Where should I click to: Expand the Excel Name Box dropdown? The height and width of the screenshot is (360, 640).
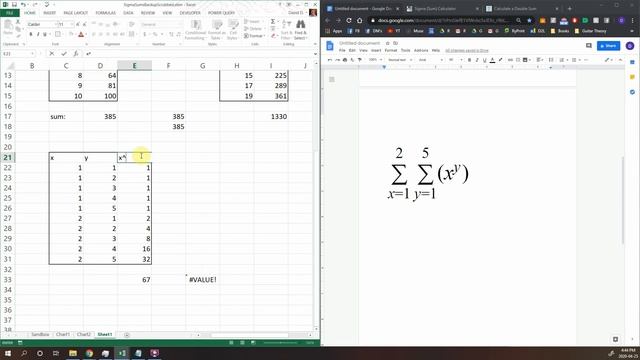(x=32, y=53)
